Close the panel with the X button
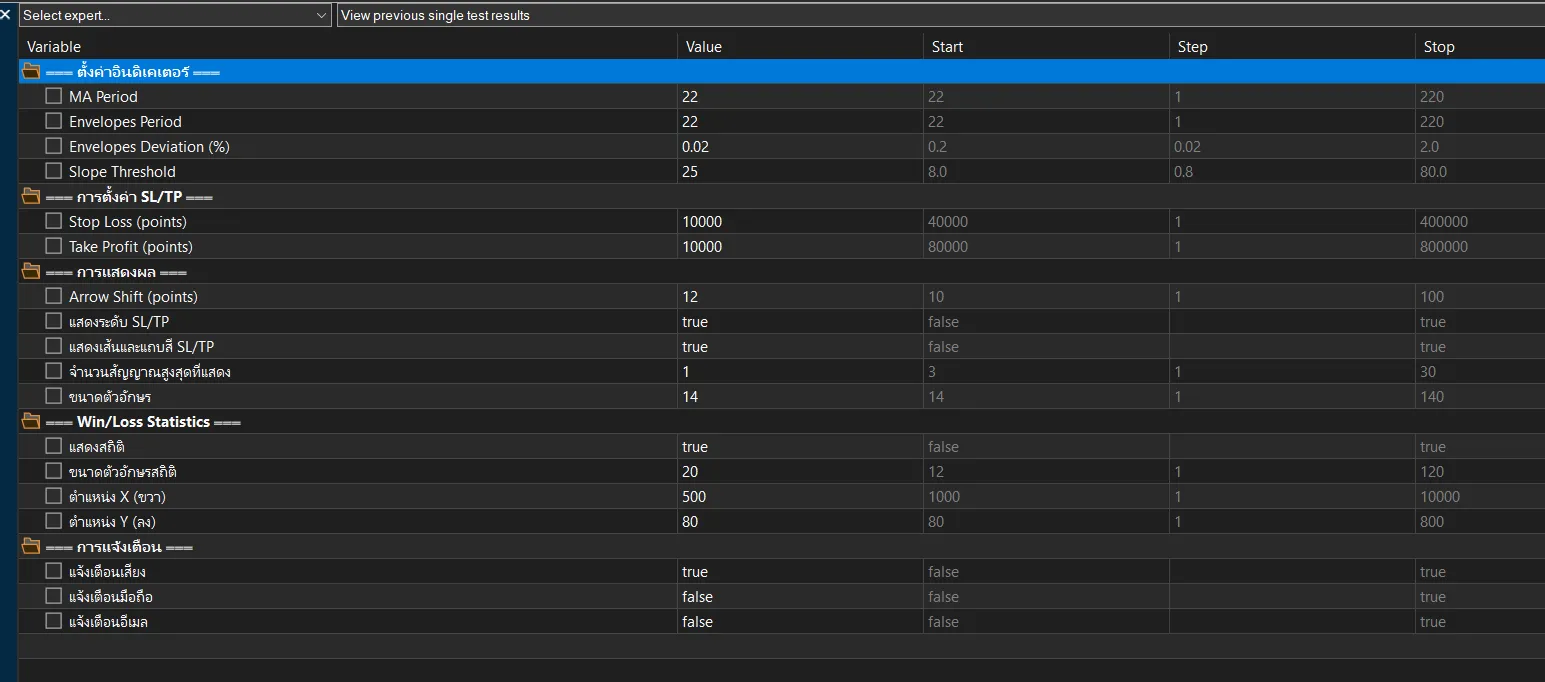This screenshot has width=1545, height=682. [6, 14]
